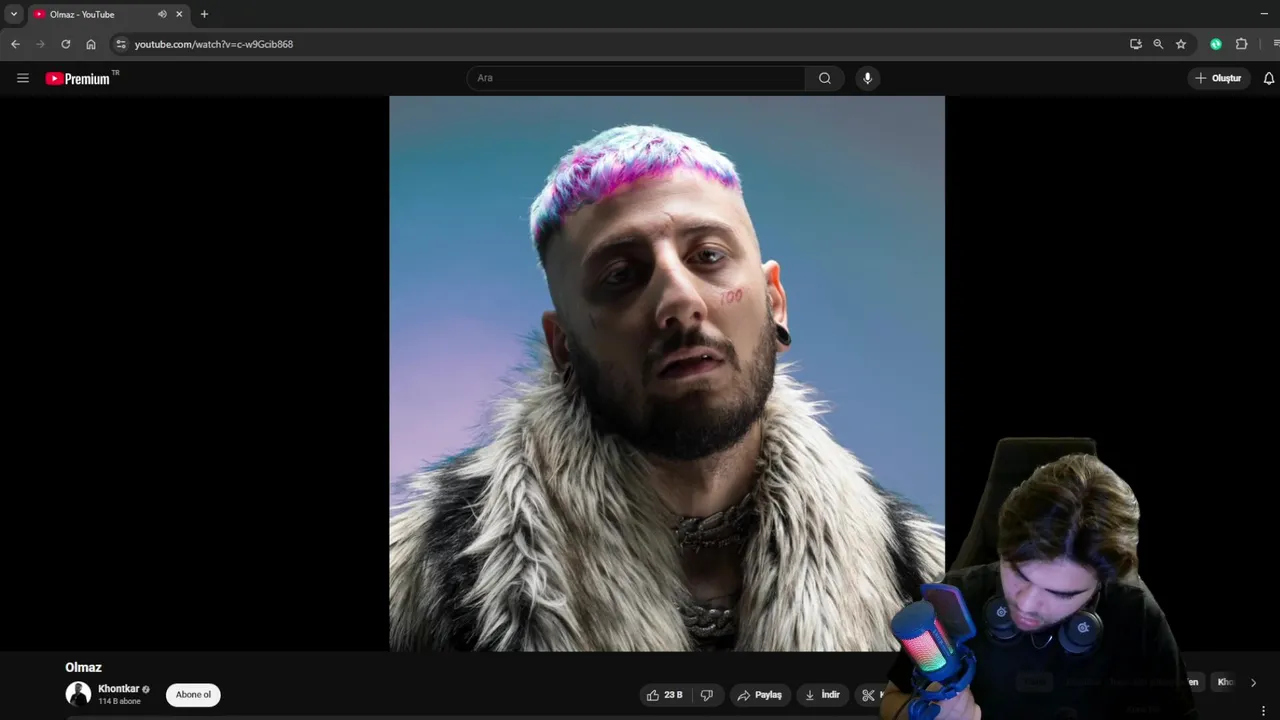This screenshot has height=720, width=1280.
Task: Click the Oluştur create button
Action: [x=1218, y=78]
